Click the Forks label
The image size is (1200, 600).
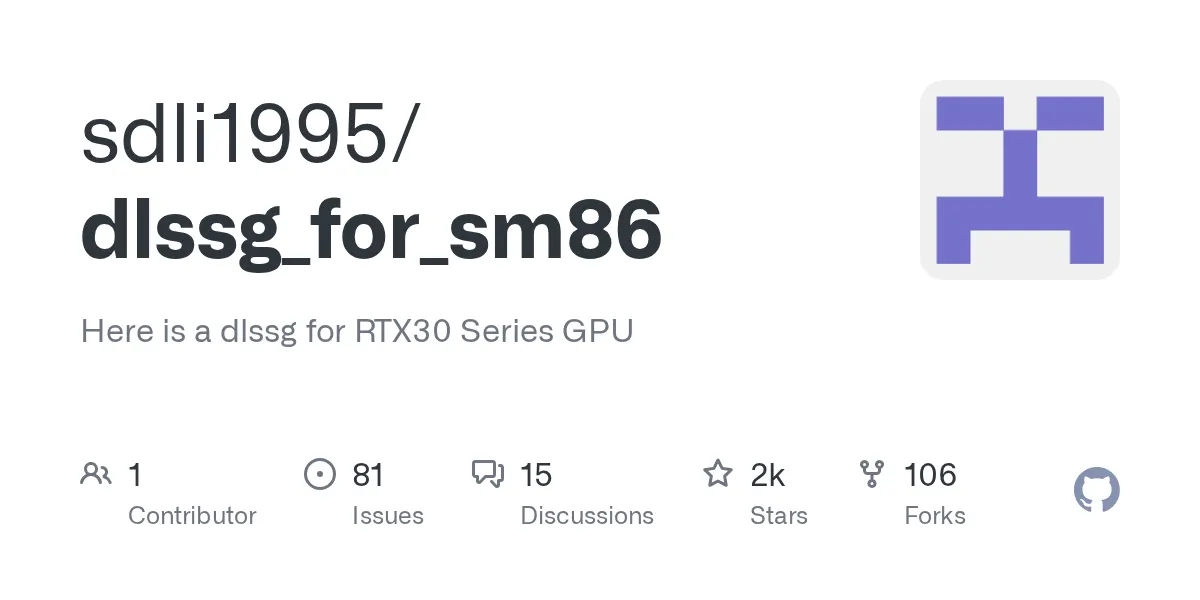935,516
